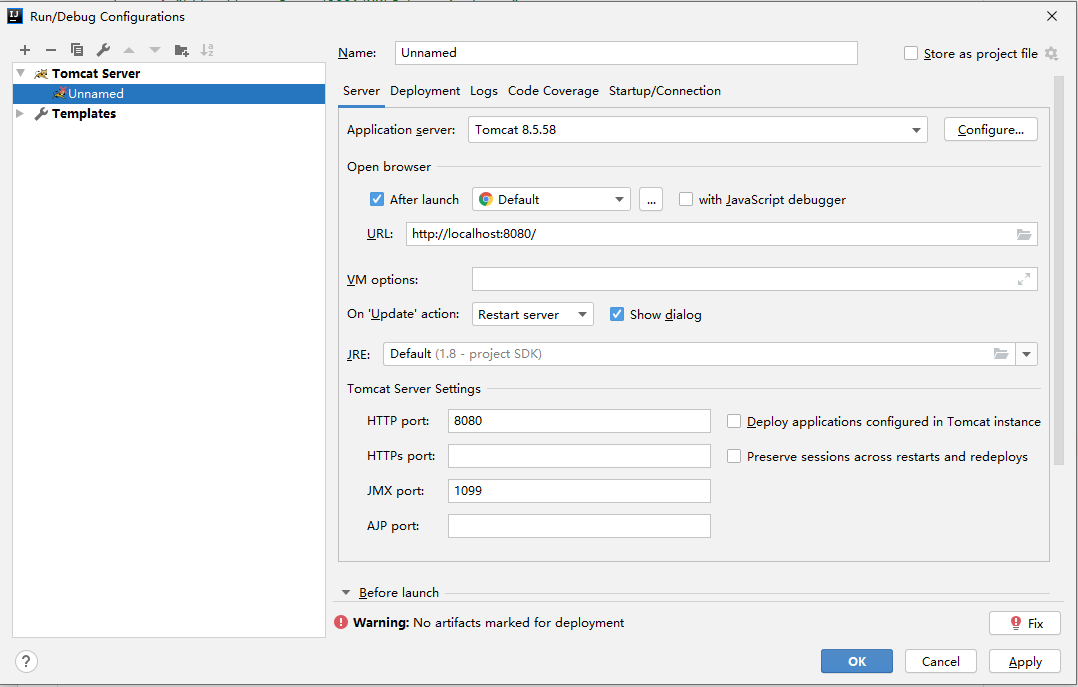Click the Copy Configuration icon

(x=77, y=50)
